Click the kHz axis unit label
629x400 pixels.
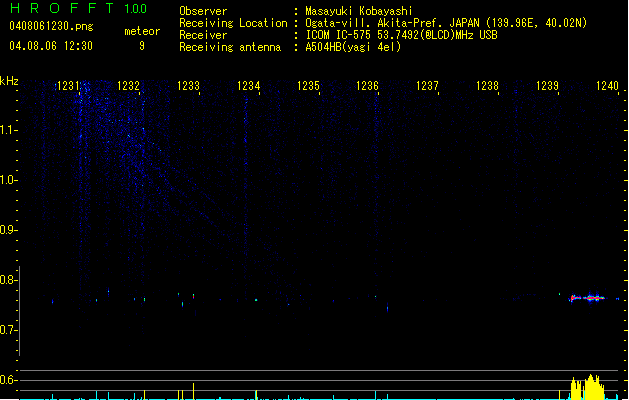coord(9,81)
